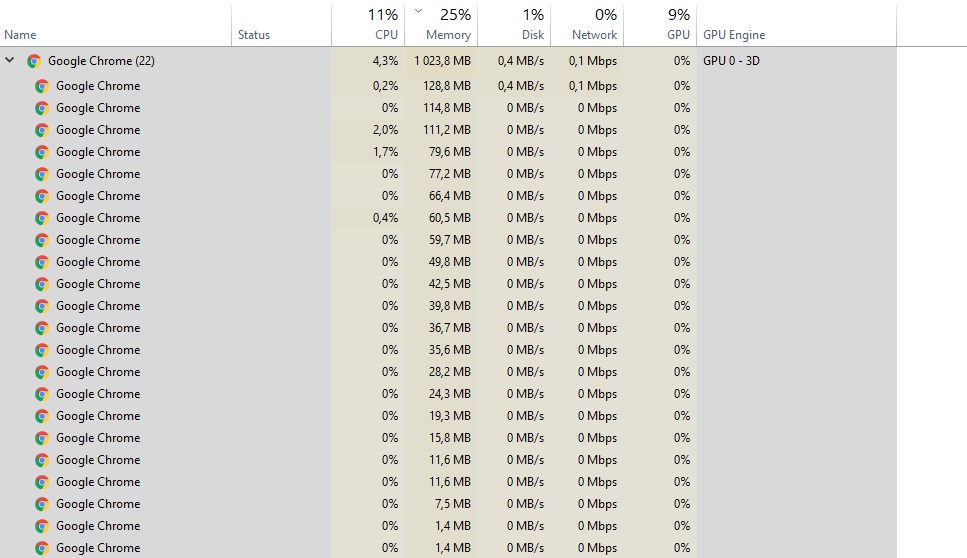Collapse the Google Chrome (22) process group
The height and width of the screenshot is (558, 967).
point(10,60)
